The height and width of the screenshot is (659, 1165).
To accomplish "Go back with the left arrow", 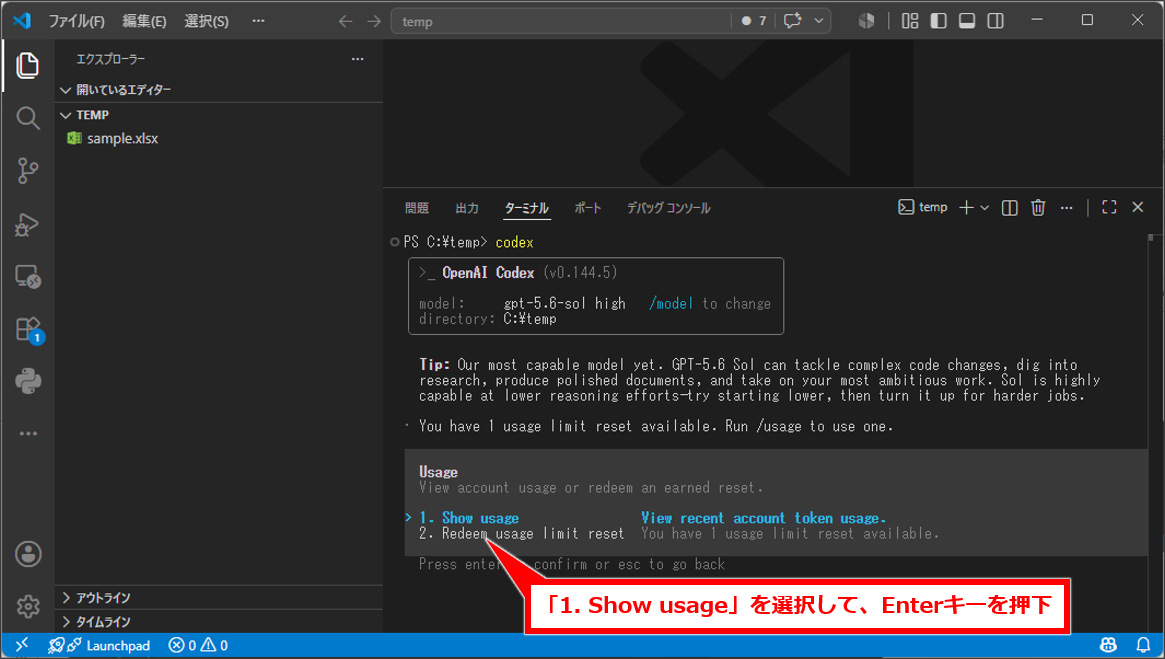I will [345, 22].
